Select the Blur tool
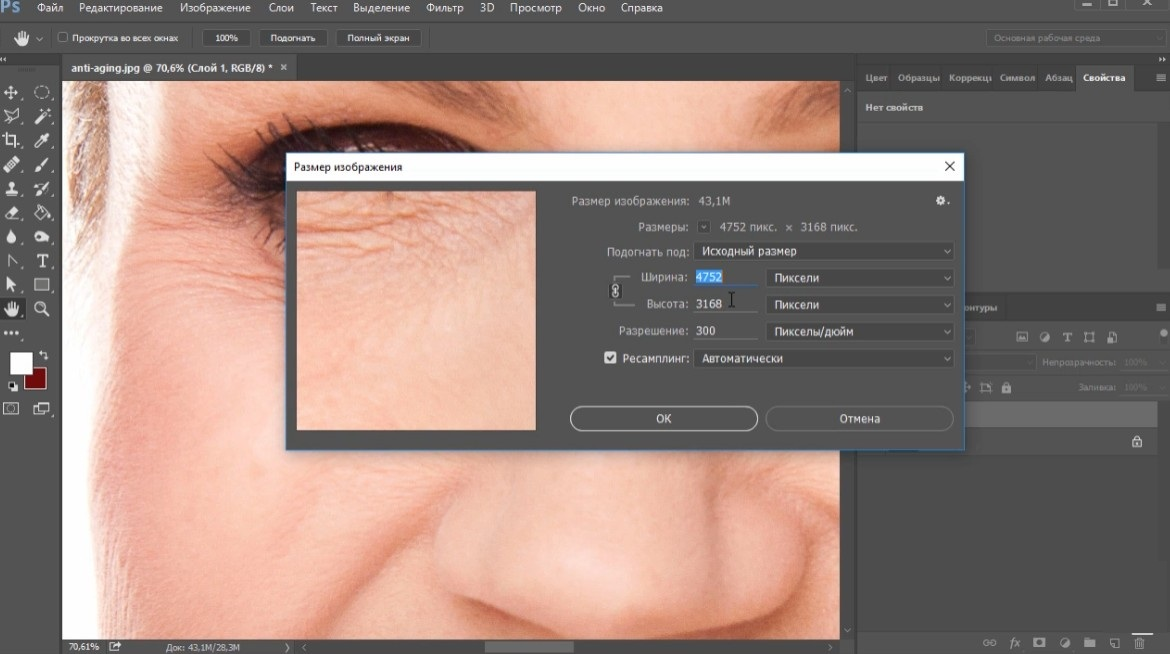1170x654 pixels. pyautogui.click(x=11, y=237)
